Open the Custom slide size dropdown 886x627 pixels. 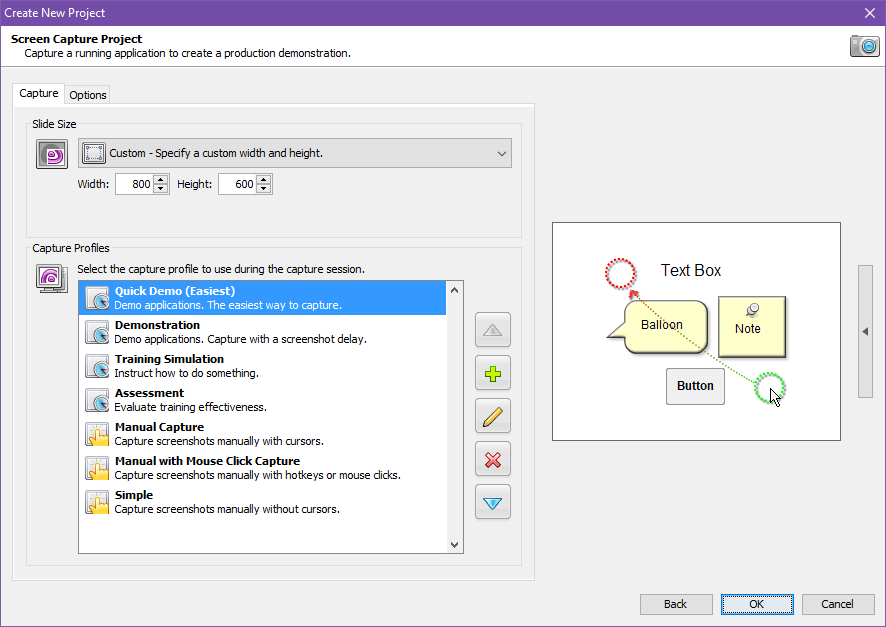pyautogui.click(x=295, y=153)
